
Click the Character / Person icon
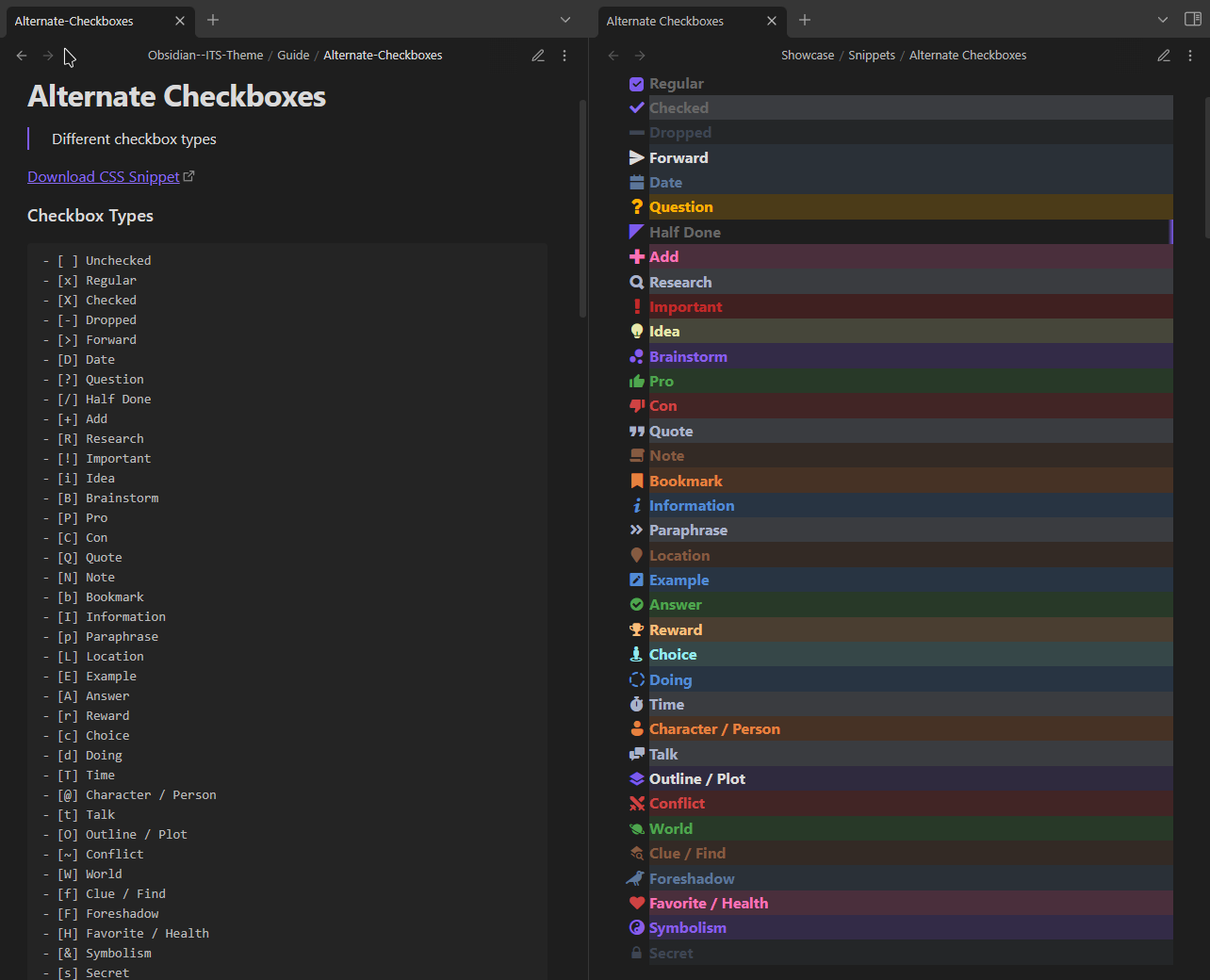[x=637, y=729]
